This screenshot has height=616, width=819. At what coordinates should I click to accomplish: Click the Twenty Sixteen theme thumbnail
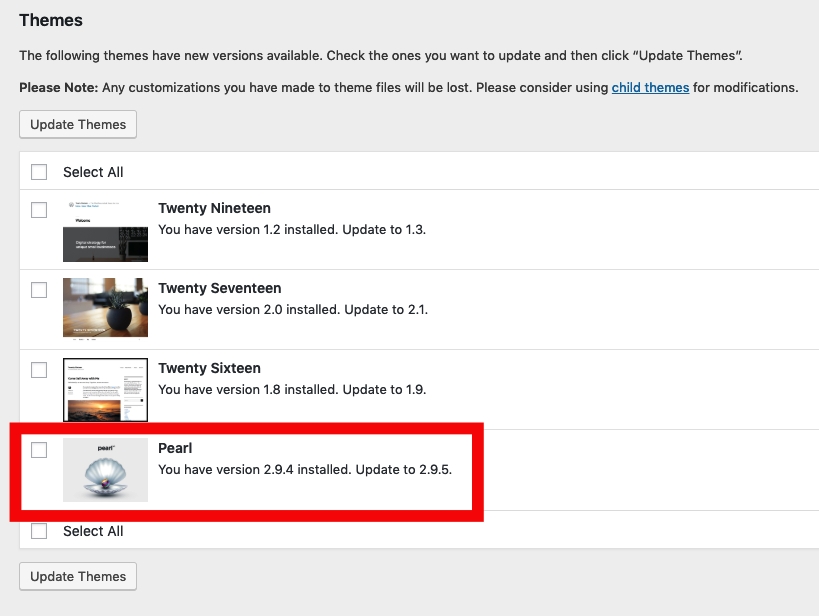point(105,390)
